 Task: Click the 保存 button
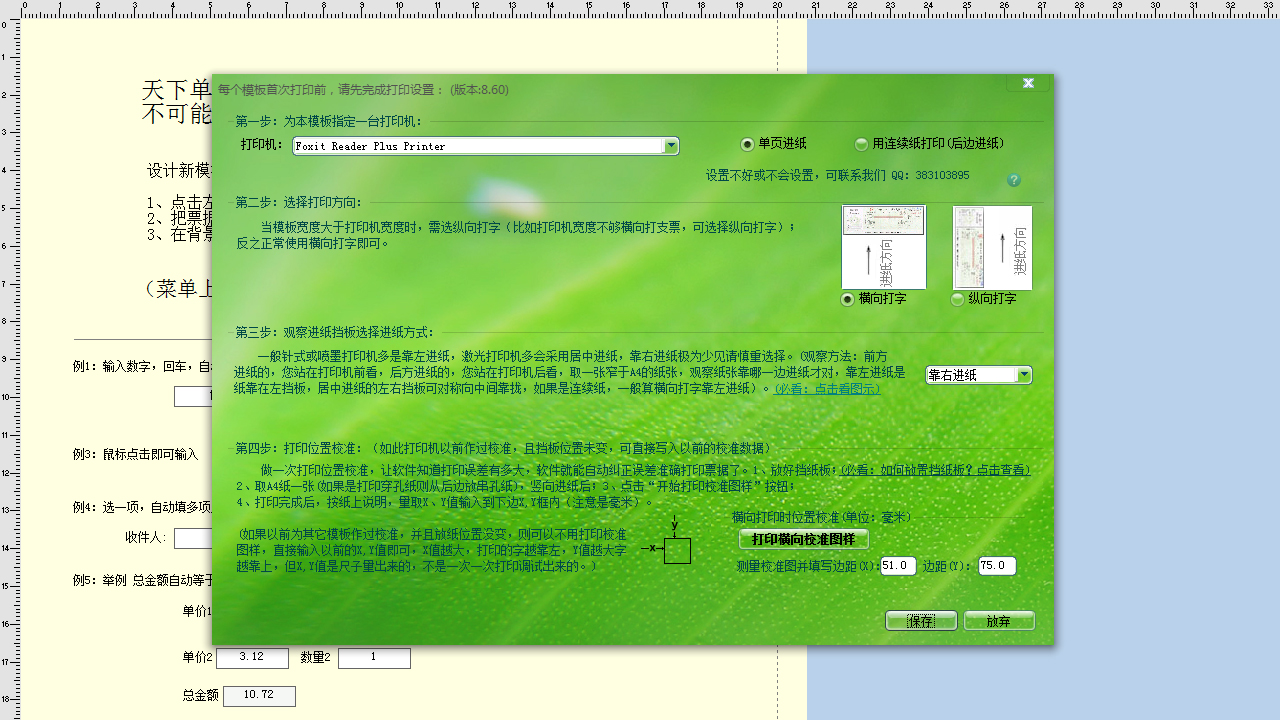pos(921,621)
